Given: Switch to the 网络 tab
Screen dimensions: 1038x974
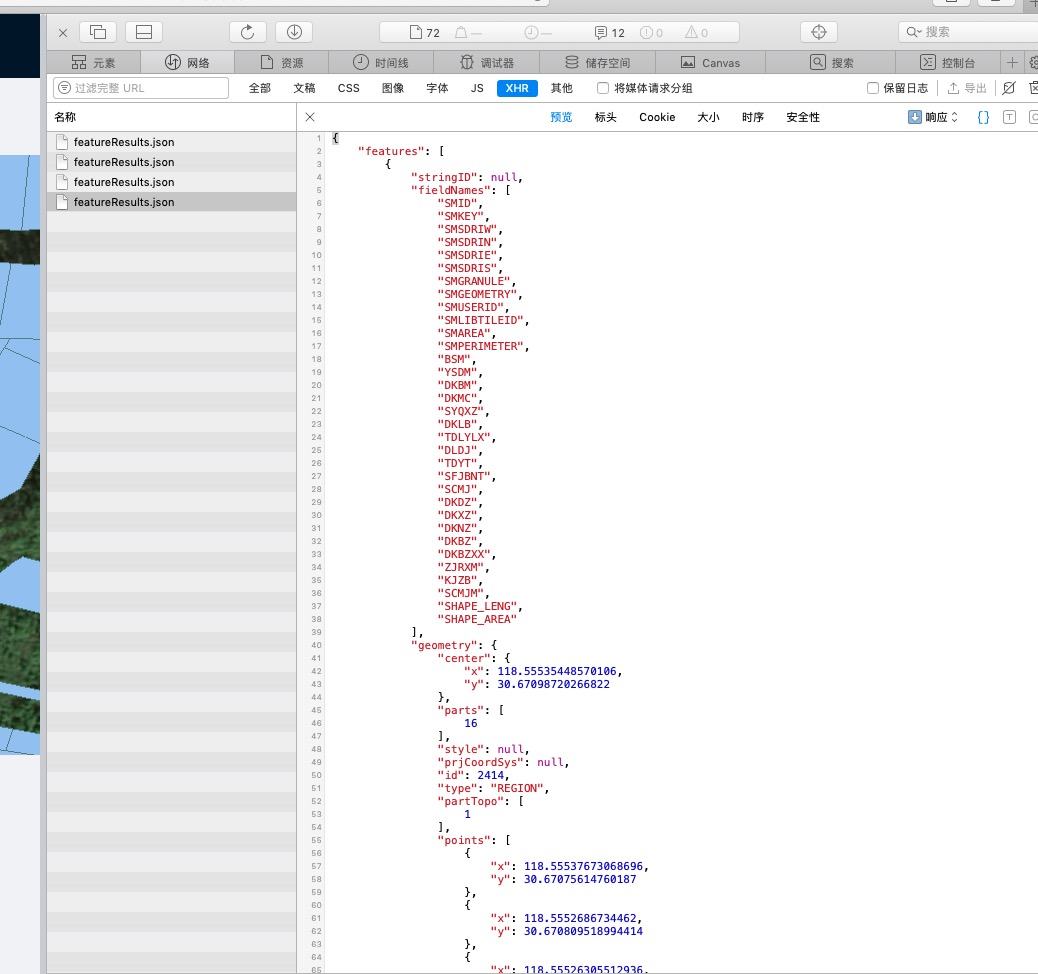Looking at the screenshot, I should (x=187, y=63).
